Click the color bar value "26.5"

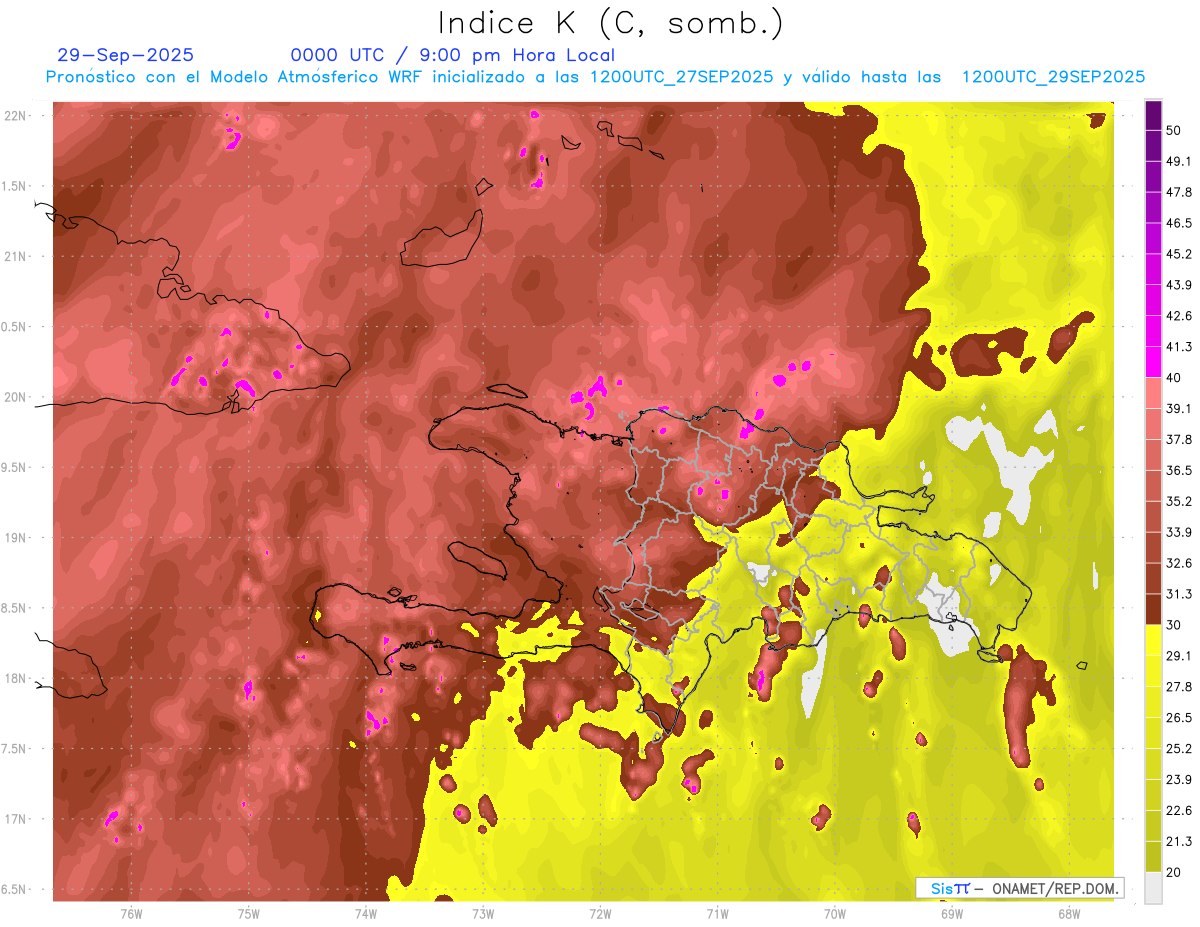click(x=1178, y=718)
